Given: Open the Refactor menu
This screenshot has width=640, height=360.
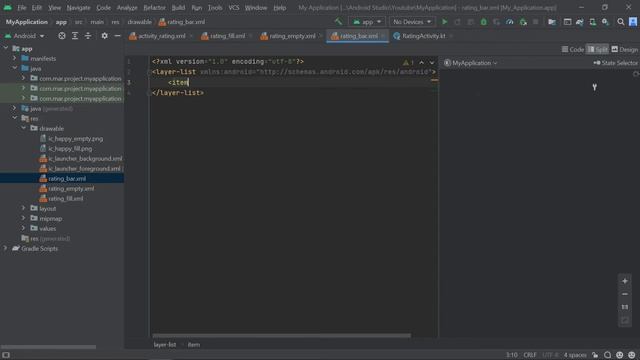Looking at the screenshot, I should [x=154, y=8].
